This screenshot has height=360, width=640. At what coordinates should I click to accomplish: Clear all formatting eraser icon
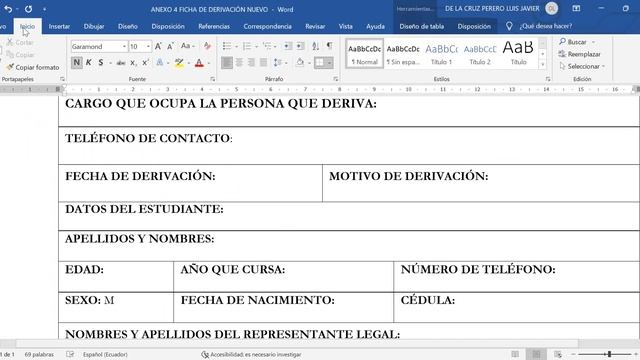pos(207,47)
